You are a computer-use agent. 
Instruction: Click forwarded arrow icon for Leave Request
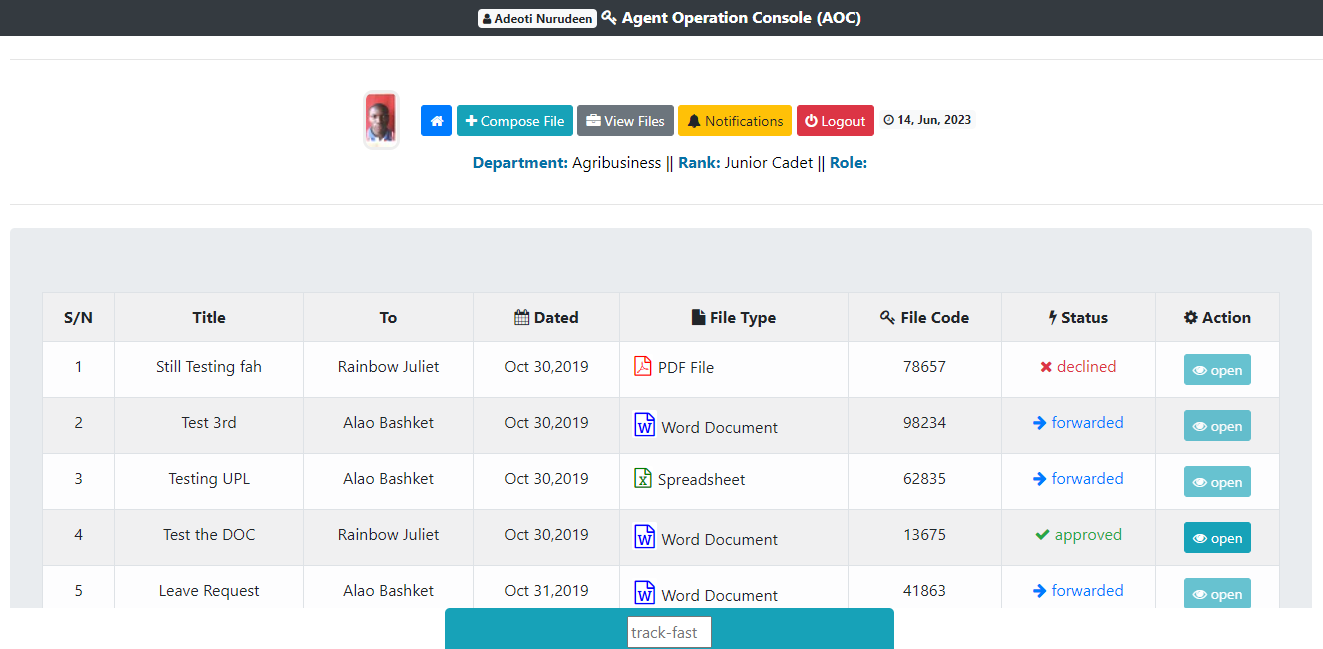click(x=1040, y=591)
